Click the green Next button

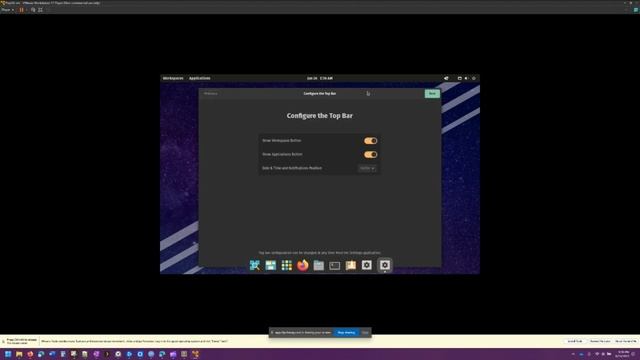tap(432, 93)
